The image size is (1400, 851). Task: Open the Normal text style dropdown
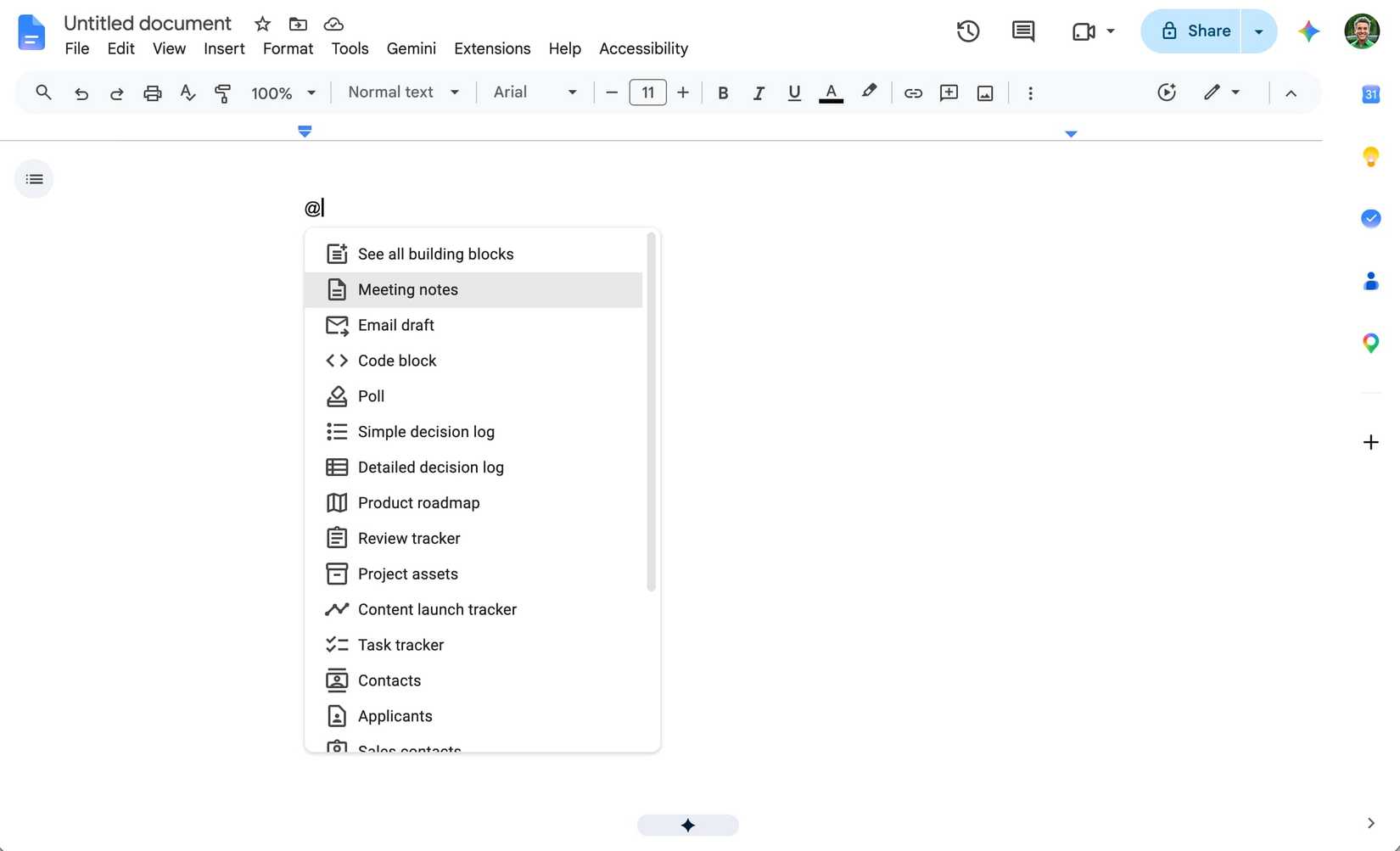pyautogui.click(x=404, y=92)
